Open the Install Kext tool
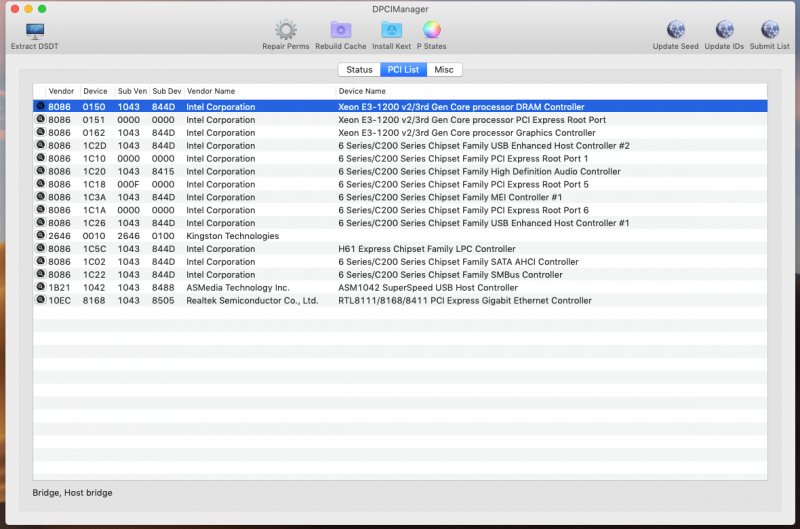 391,30
